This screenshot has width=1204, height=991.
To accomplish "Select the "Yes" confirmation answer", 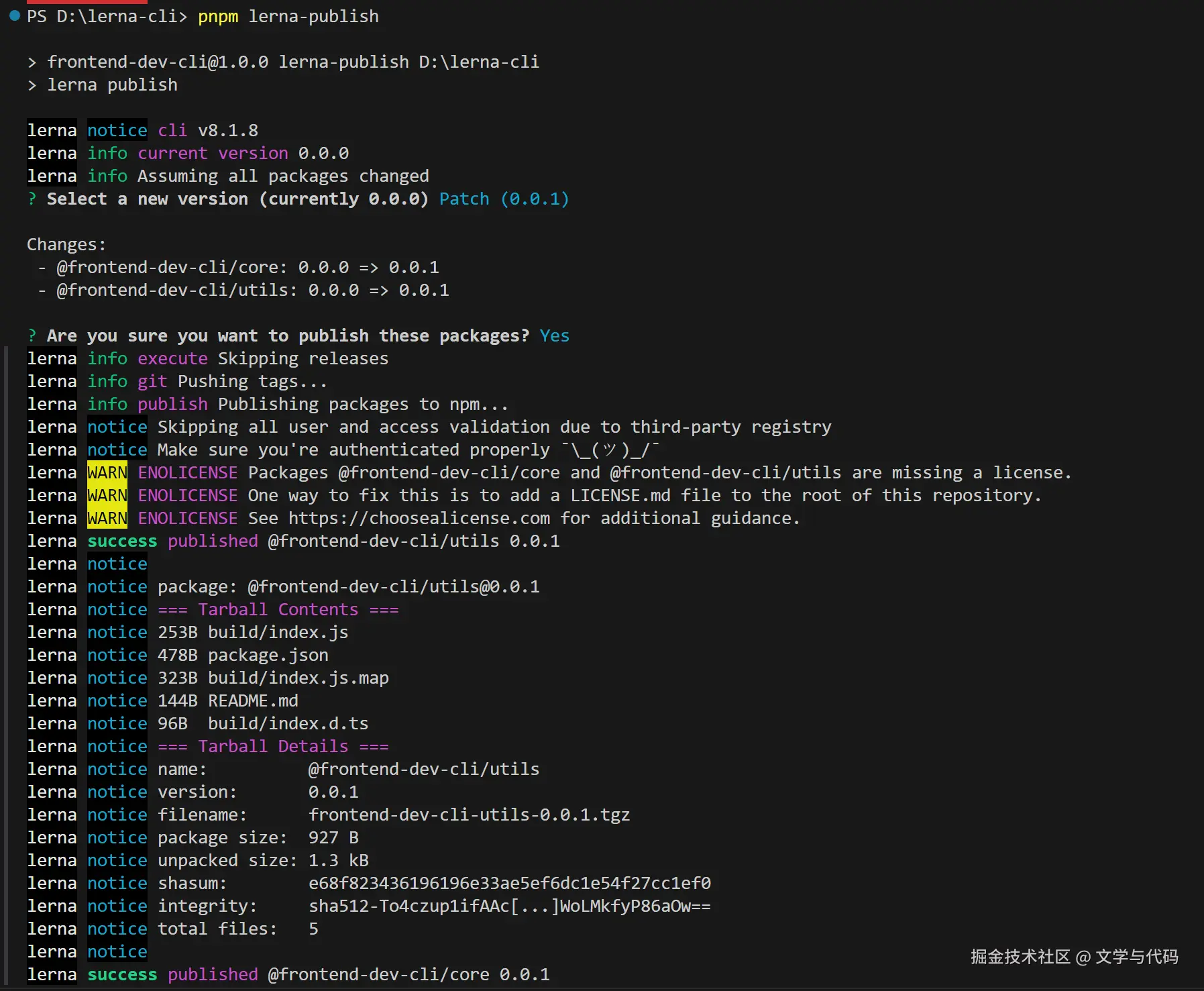I will click(555, 335).
